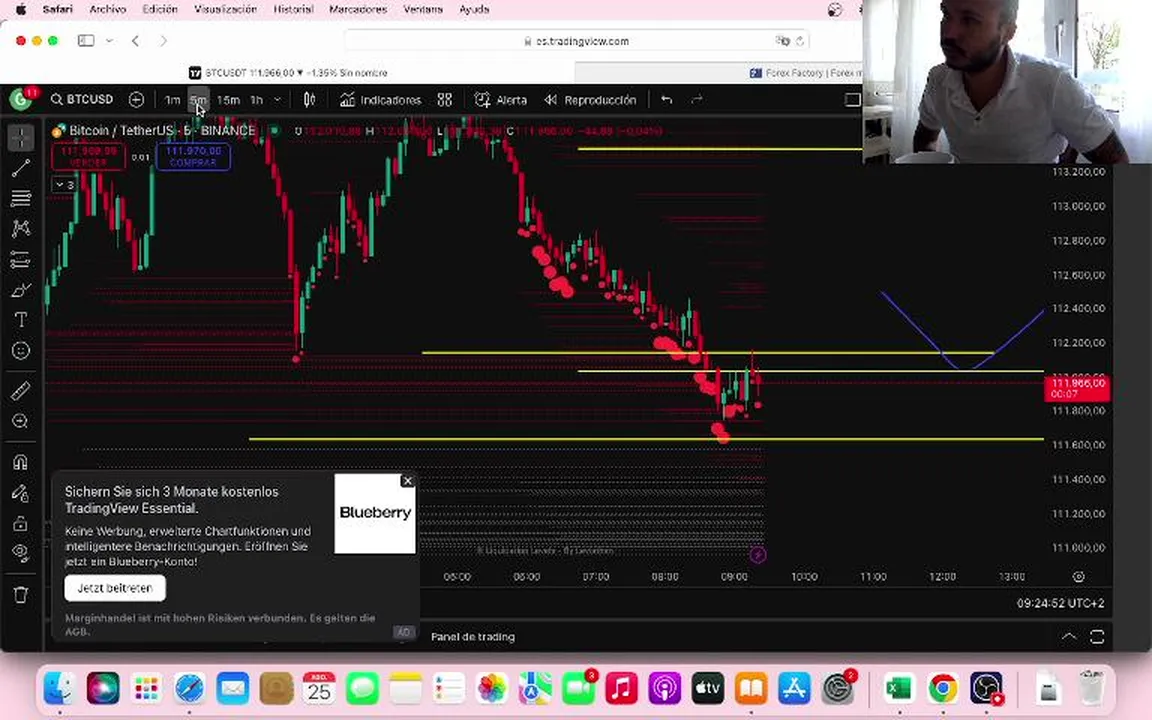The width and height of the screenshot is (1152, 720).
Task: Open the Ventana menu
Action: 422,10
